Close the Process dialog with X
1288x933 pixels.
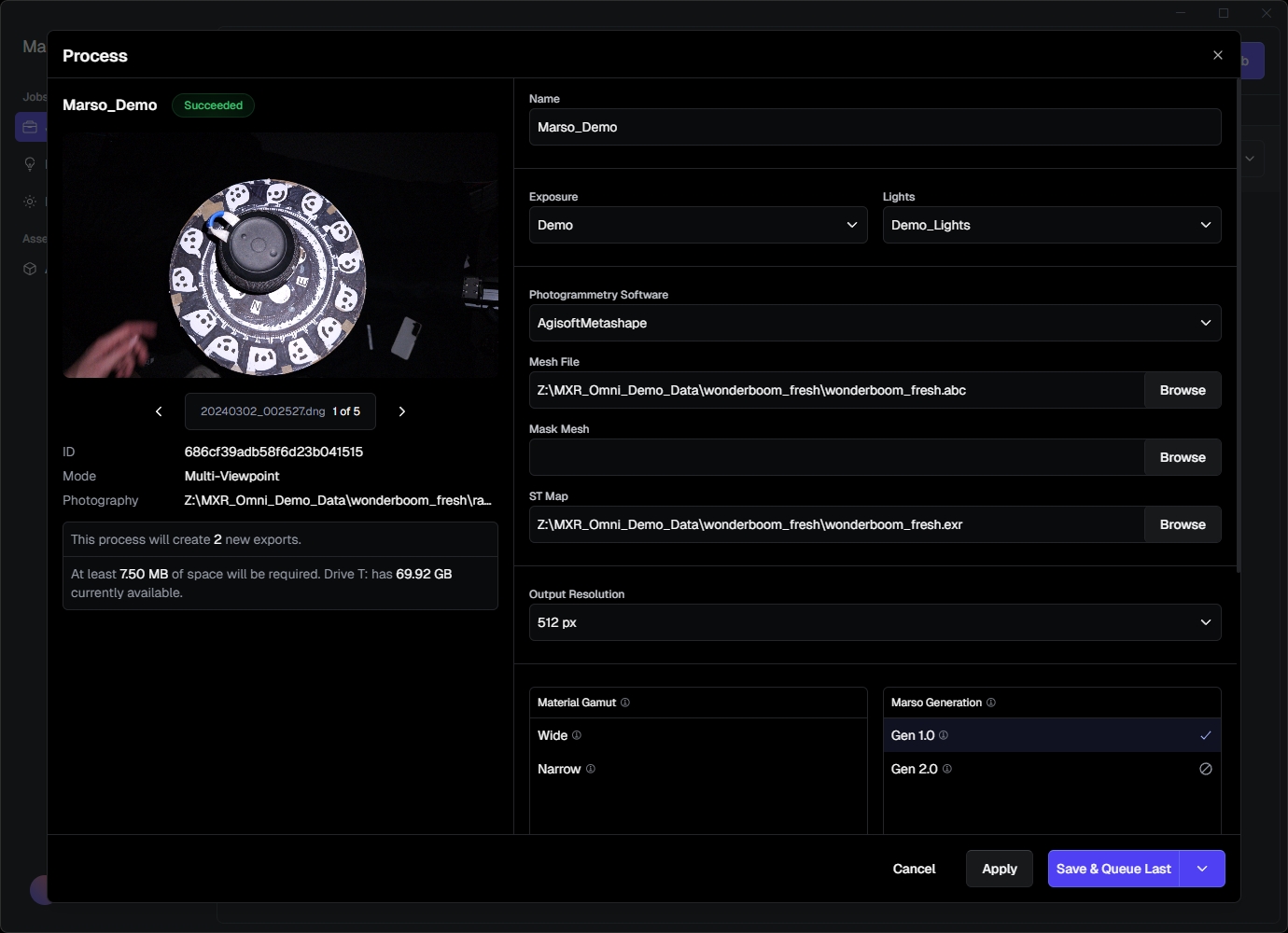pos(1217,55)
